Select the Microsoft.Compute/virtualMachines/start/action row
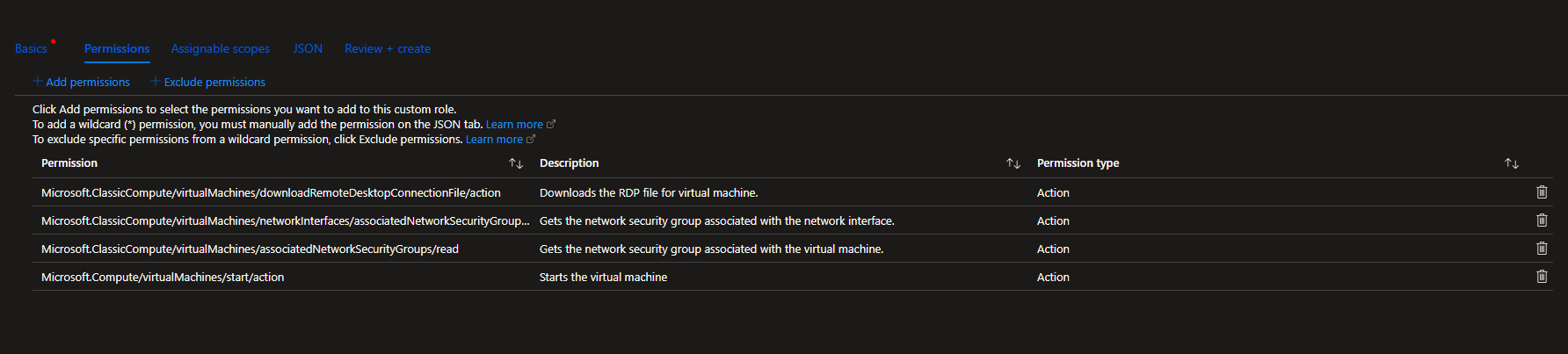1568x354 pixels. (163, 277)
